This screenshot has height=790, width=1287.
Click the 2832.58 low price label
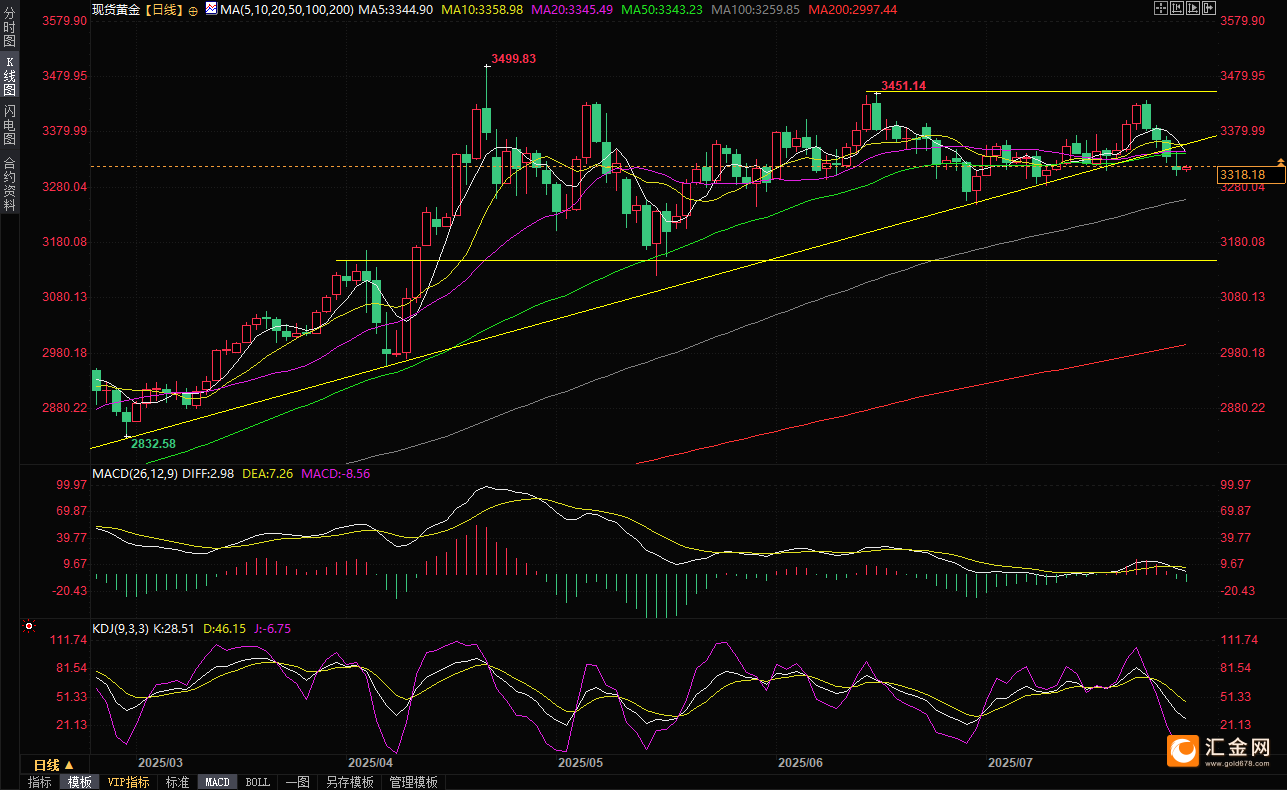pyautogui.click(x=154, y=443)
